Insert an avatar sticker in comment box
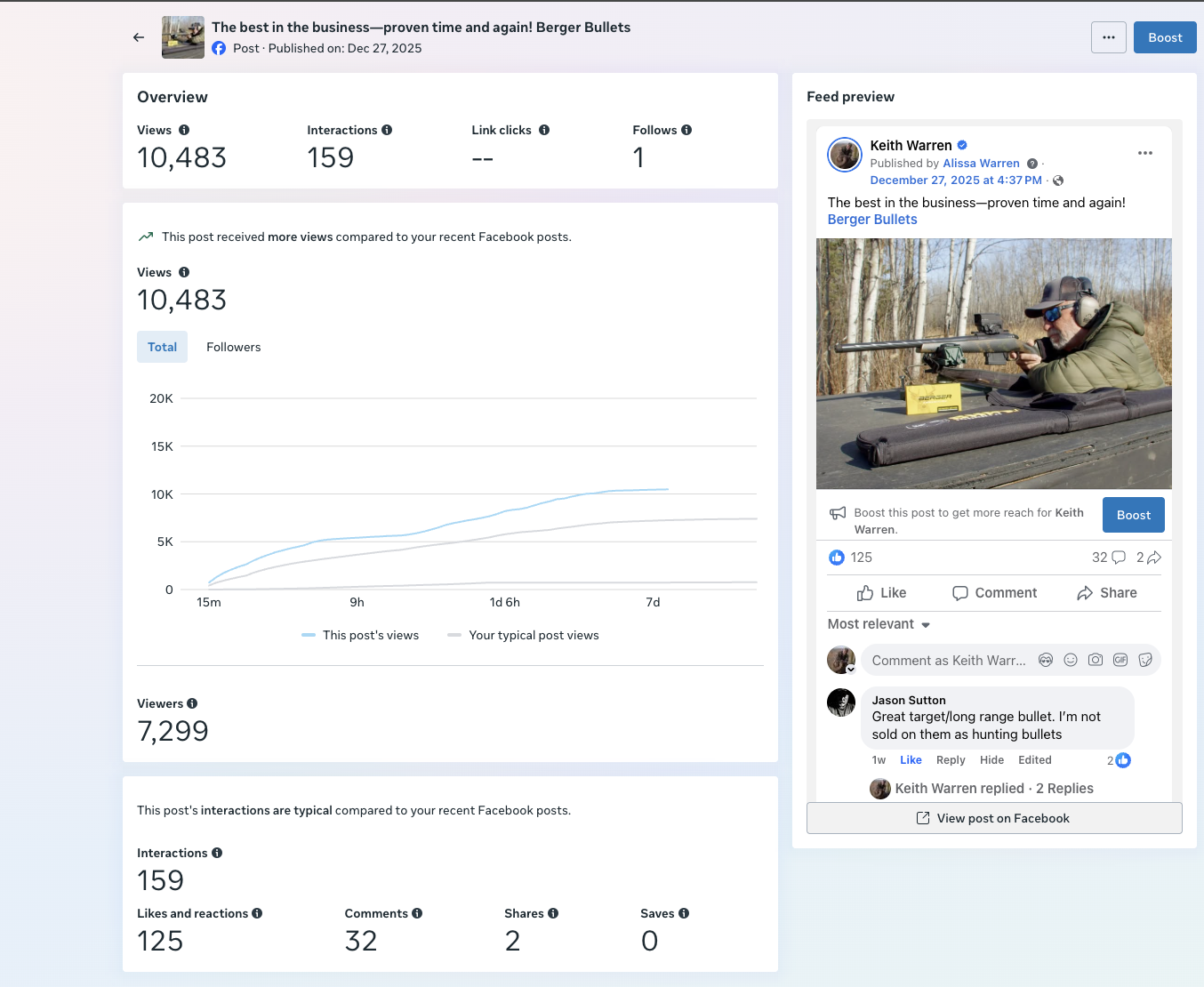1204x987 pixels. [x=1046, y=660]
